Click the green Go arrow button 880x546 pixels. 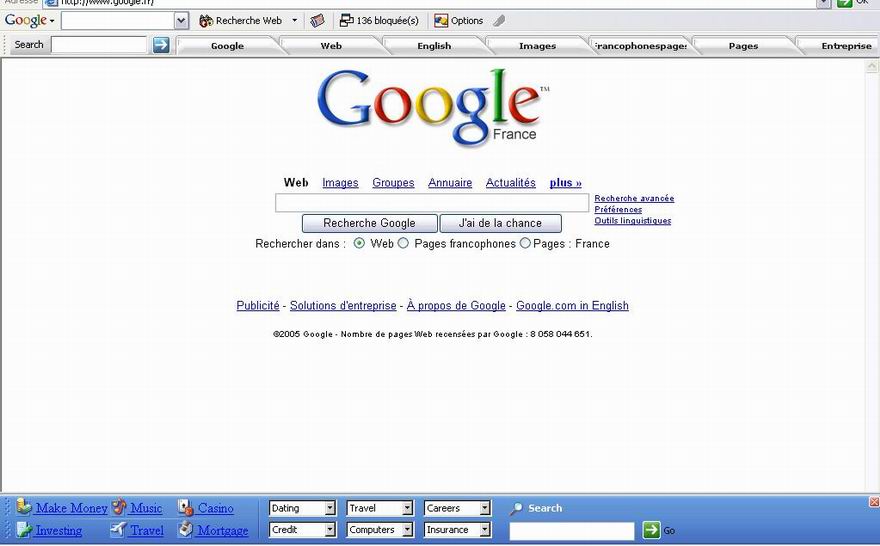pos(651,530)
